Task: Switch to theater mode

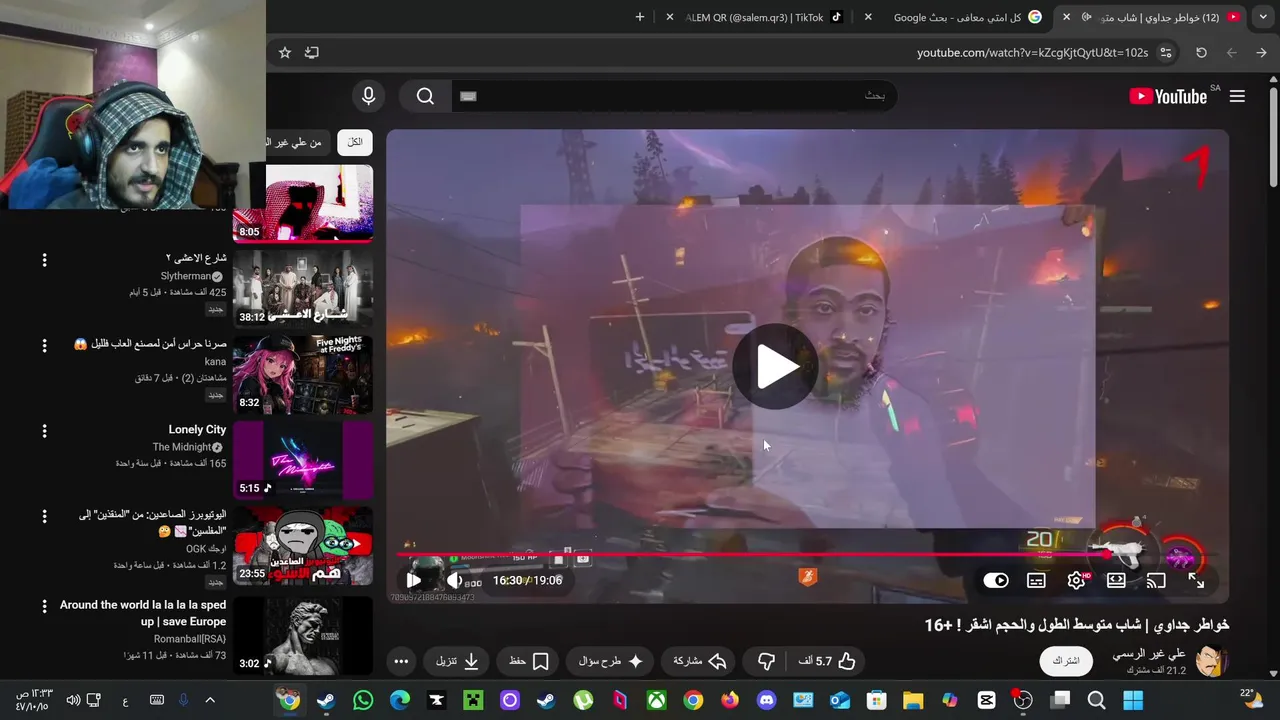Action: 1116,580
